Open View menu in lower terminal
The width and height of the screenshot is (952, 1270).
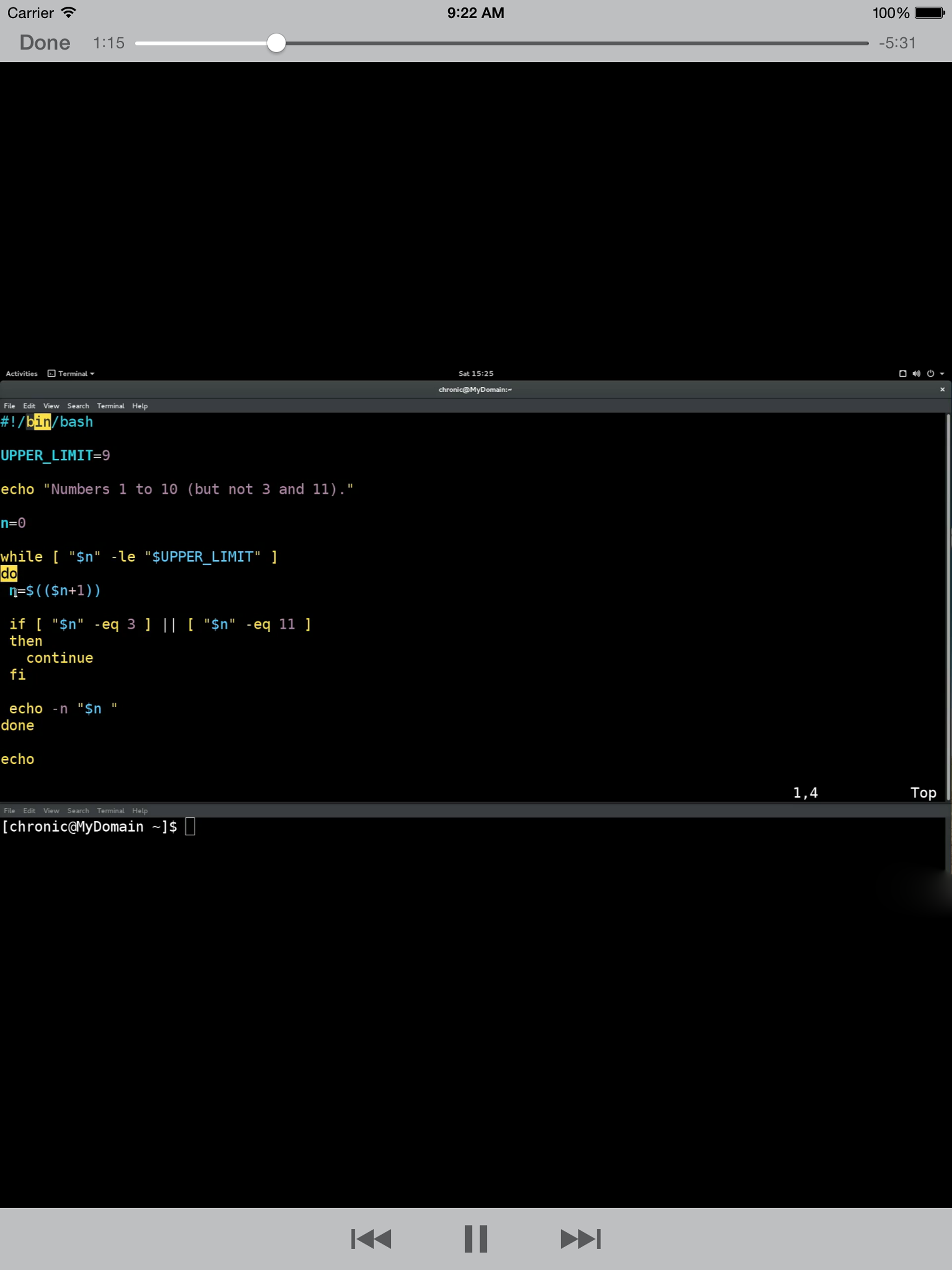pos(51,811)
